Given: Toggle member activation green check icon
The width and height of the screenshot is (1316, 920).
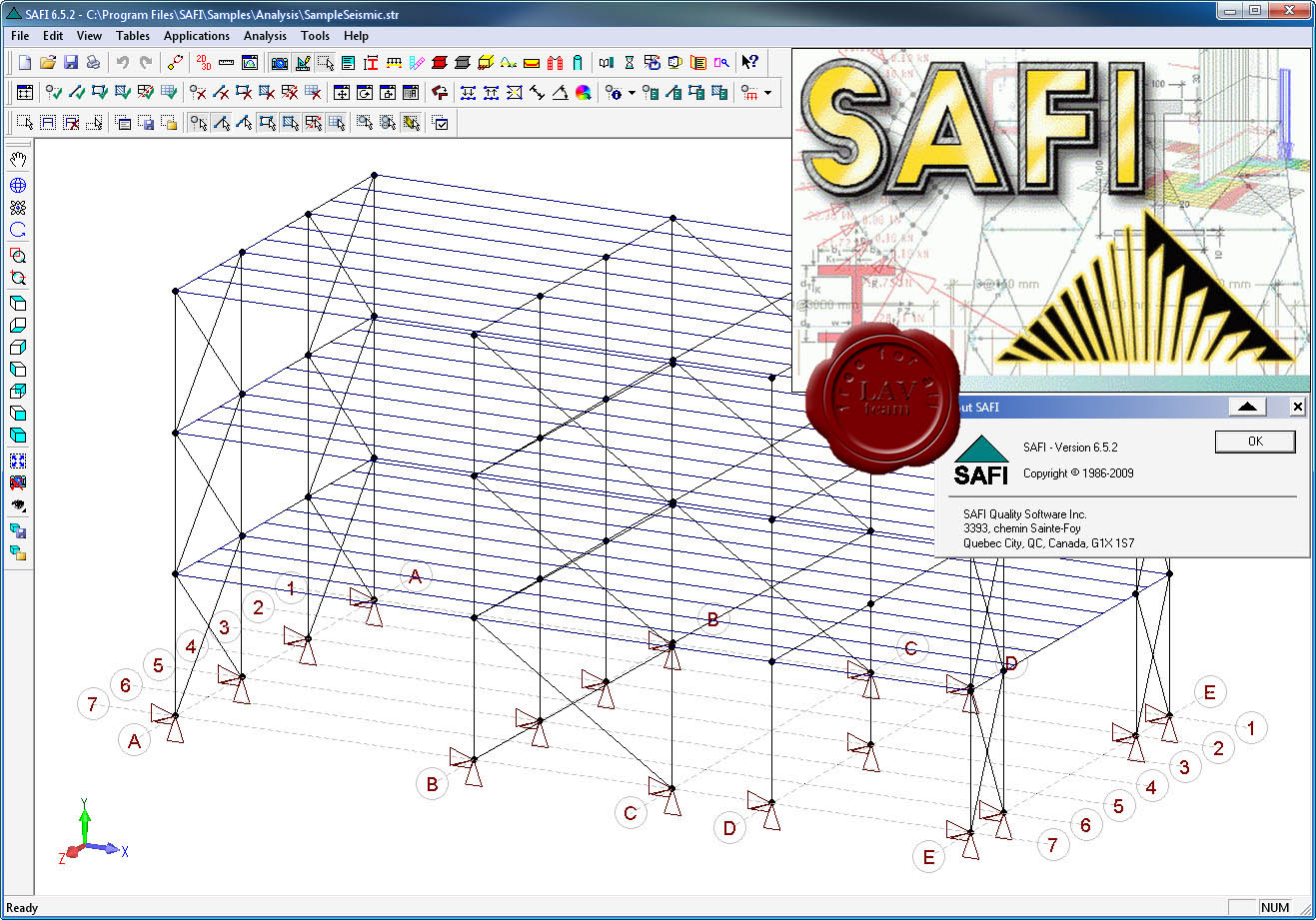Looking at the screenshot, I should click(75, 93).
